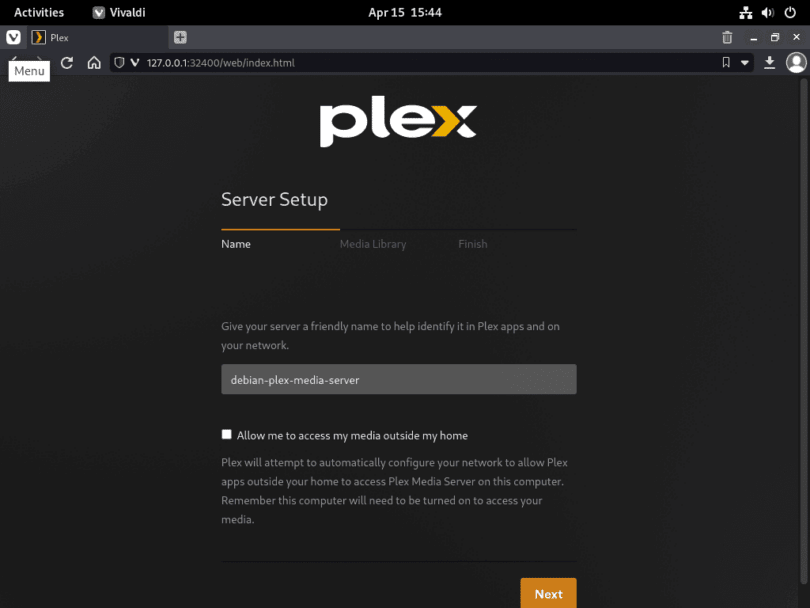Go to the browser home page
This screenshot has width=810, height=608.
[93, 61]
